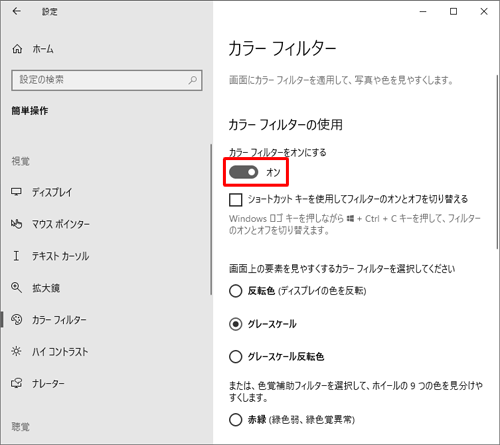Open 拡大鏡 settings label
Screen dimensions: 500x445
(46, 288)
